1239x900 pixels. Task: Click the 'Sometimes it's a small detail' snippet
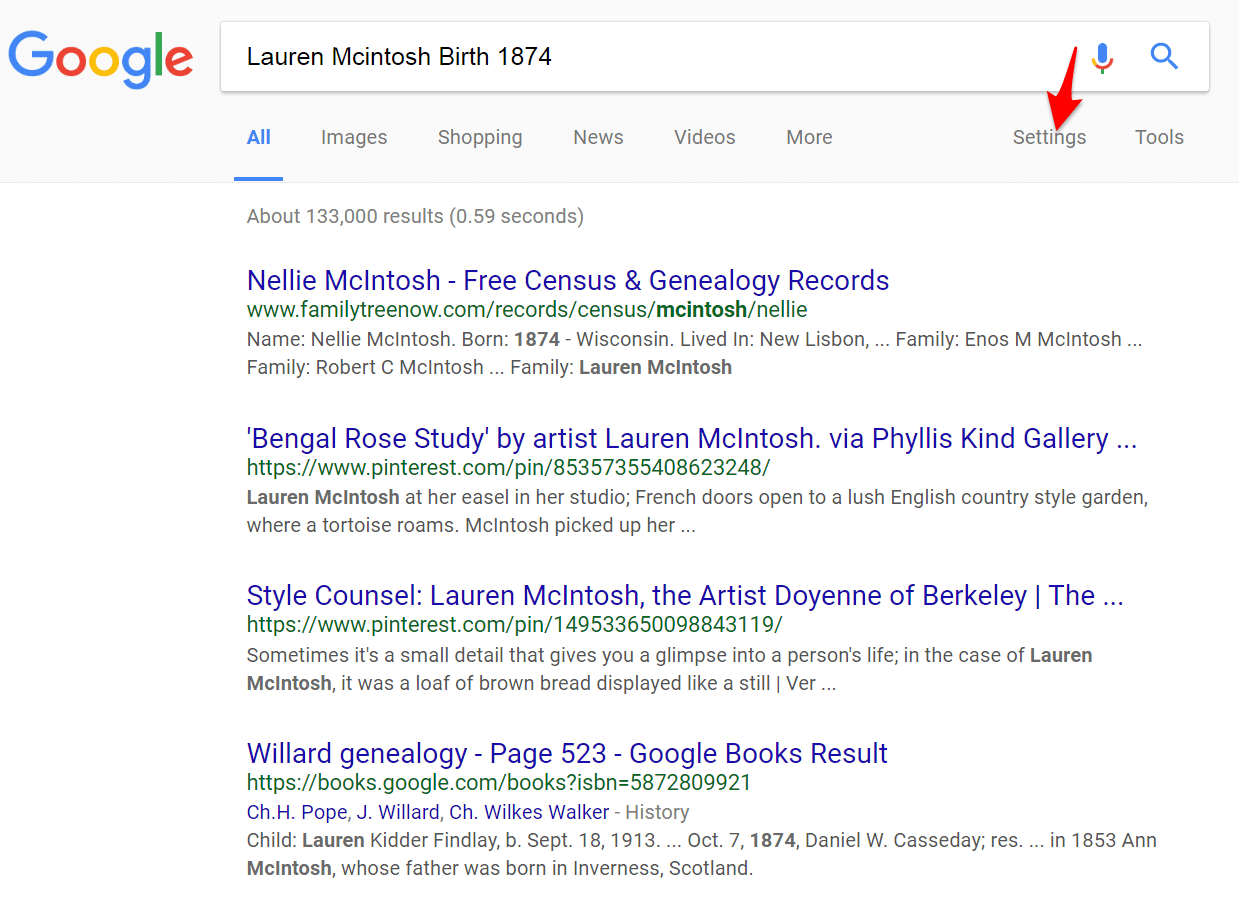pos(669,669)
